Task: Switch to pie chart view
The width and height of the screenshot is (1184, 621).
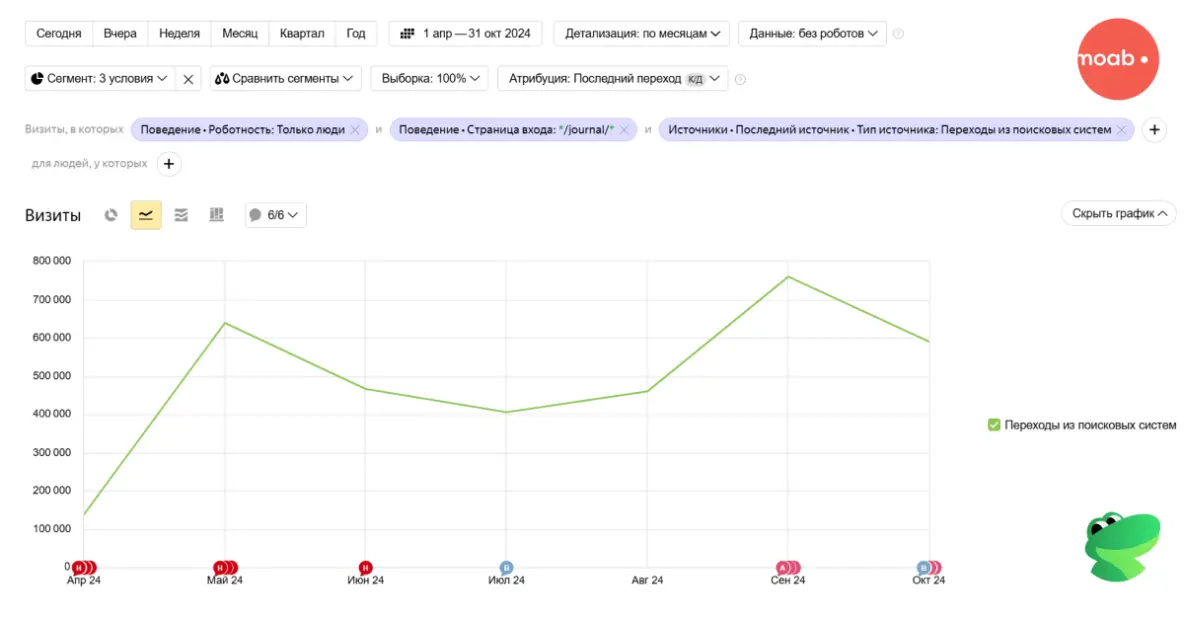Action: coord(112,215)
